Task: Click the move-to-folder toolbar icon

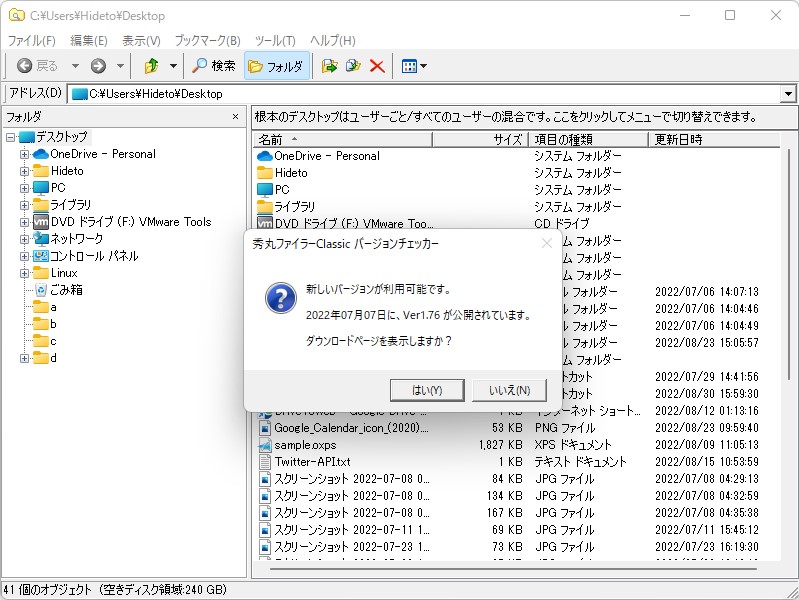Action: 329,66
